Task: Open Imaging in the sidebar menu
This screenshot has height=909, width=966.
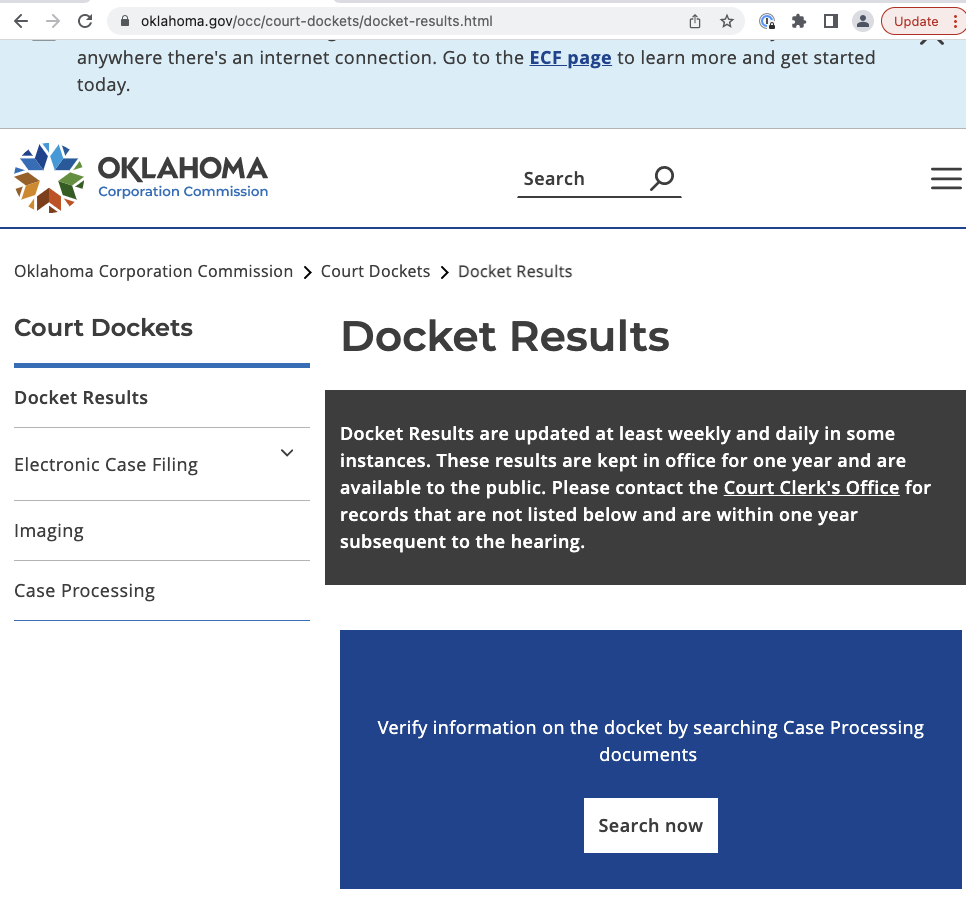Action: point(49,531)
